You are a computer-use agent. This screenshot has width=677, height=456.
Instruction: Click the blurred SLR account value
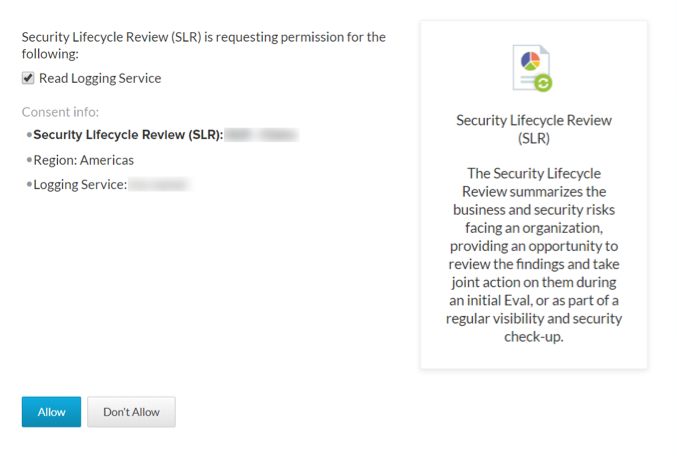[x=260, y=134]
